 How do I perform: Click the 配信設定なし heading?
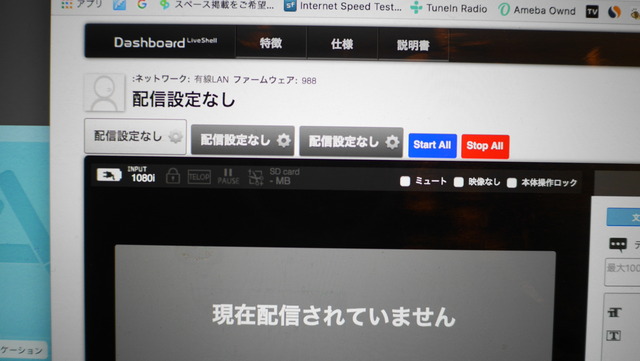click(184, 99)
